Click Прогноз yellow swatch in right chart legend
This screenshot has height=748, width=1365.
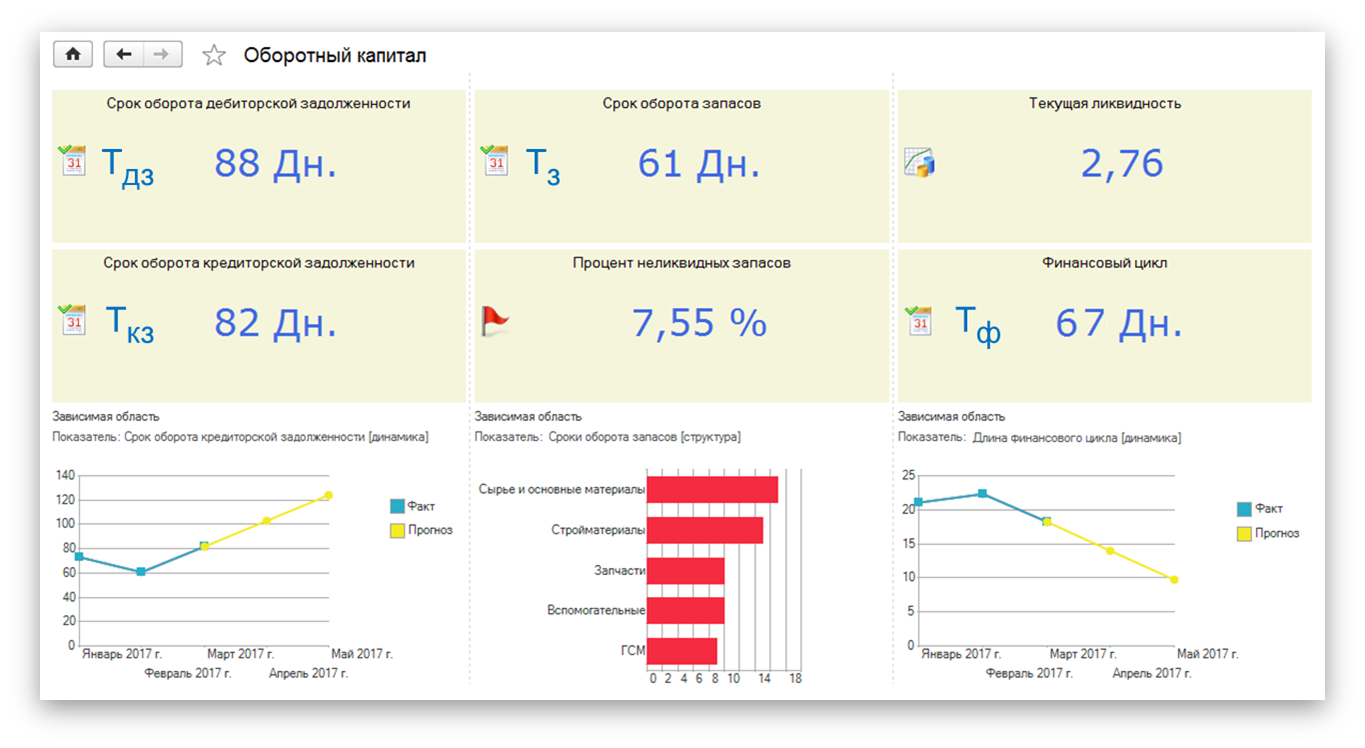click(1244, 534)
